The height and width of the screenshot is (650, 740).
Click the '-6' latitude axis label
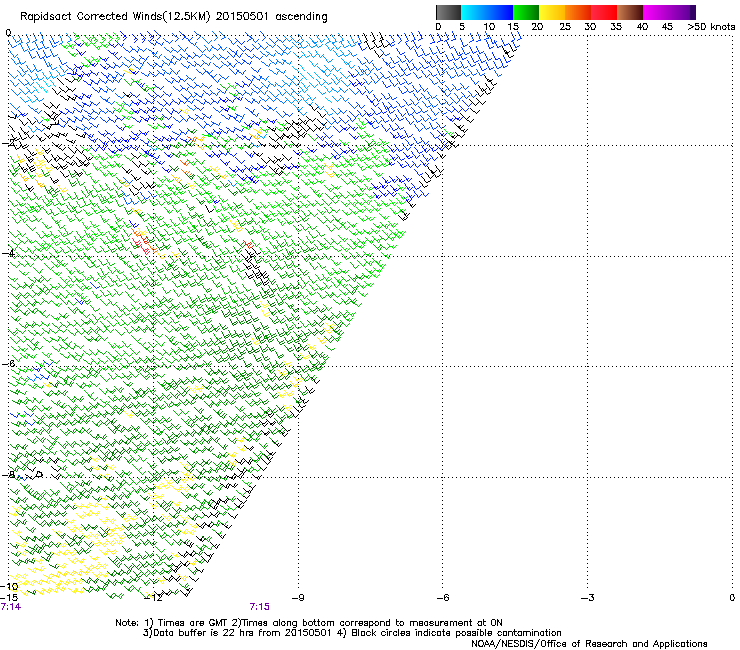[8, 364]
